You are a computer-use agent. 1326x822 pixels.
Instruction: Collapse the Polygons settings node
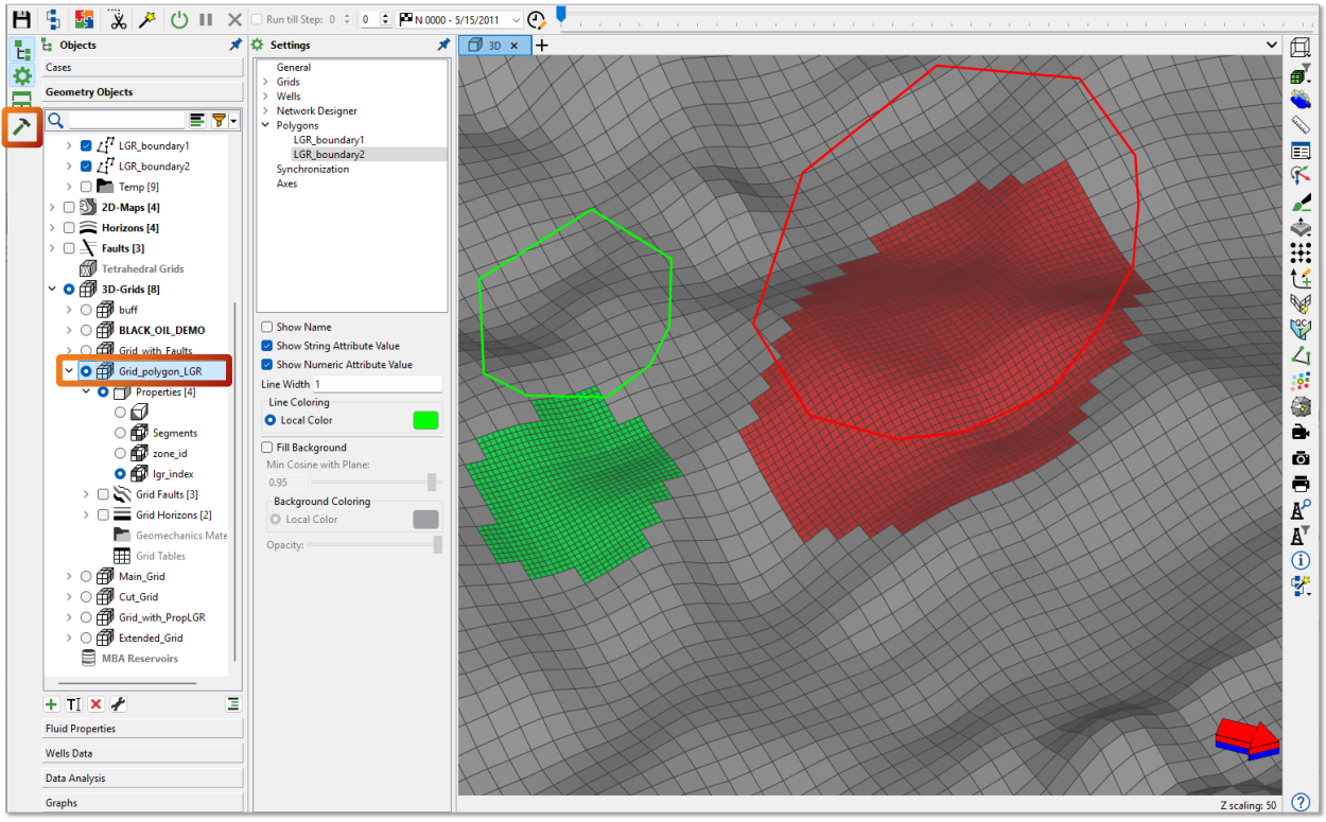click(x=266, y=126)
